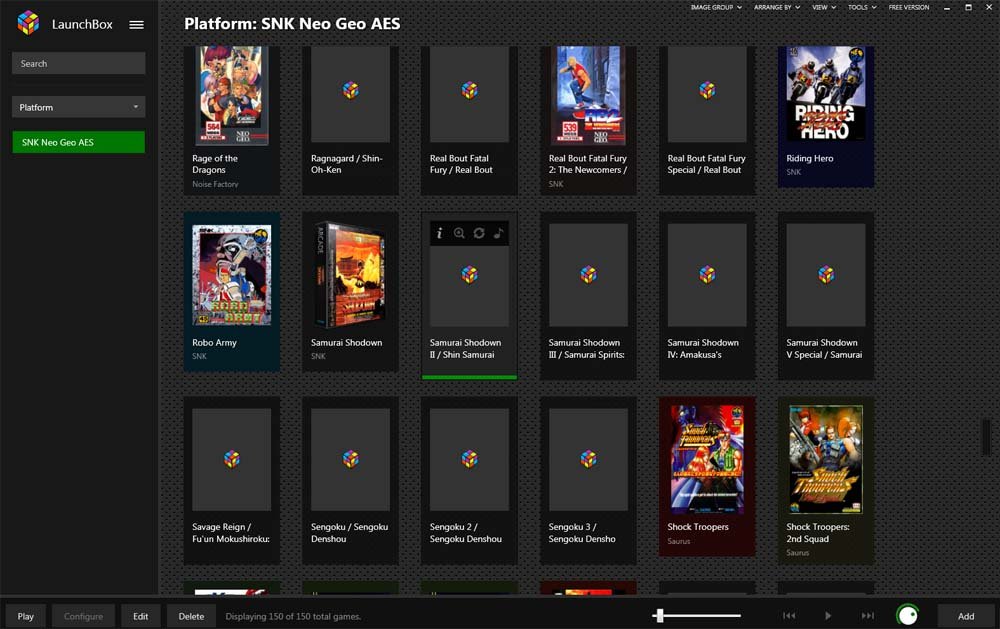Click the Delete button
1000x629 pixels.
click(191, 616)
